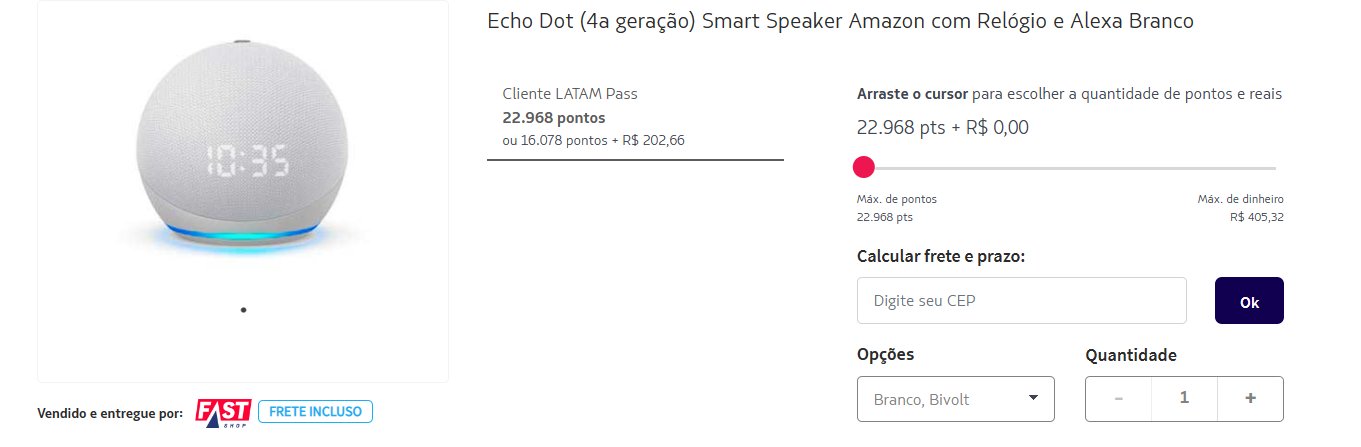Increase quantity with the plus button
This screenshot has height=447, width=1361.
(1250, 398)
